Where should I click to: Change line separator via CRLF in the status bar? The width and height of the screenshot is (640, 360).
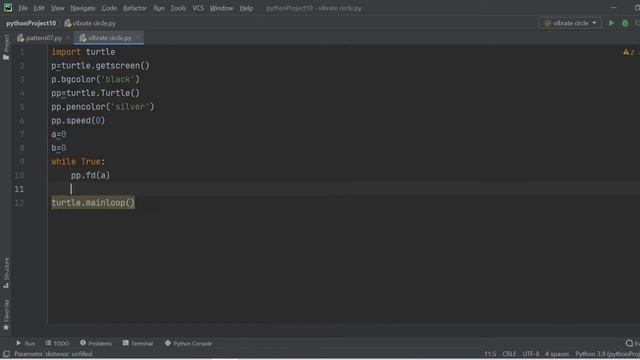click(x=509, y=354)
